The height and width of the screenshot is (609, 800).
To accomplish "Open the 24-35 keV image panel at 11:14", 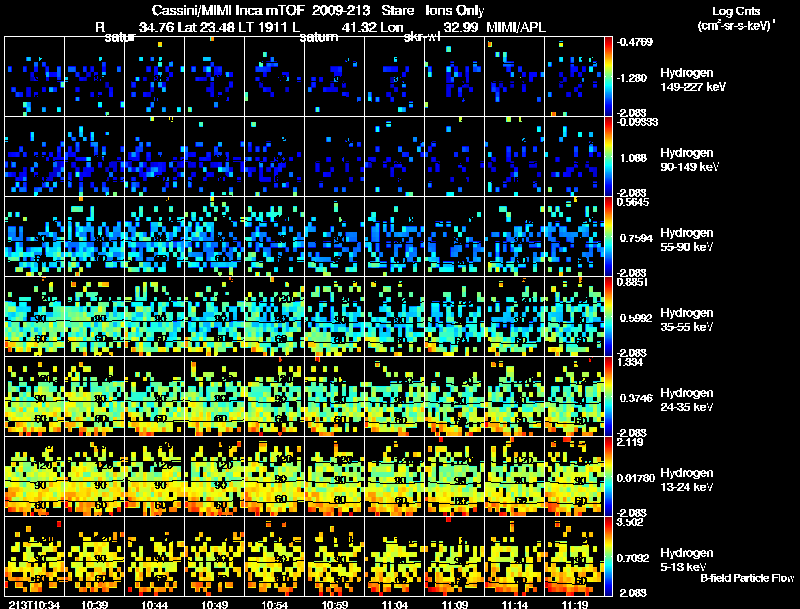I will point(514,396).
